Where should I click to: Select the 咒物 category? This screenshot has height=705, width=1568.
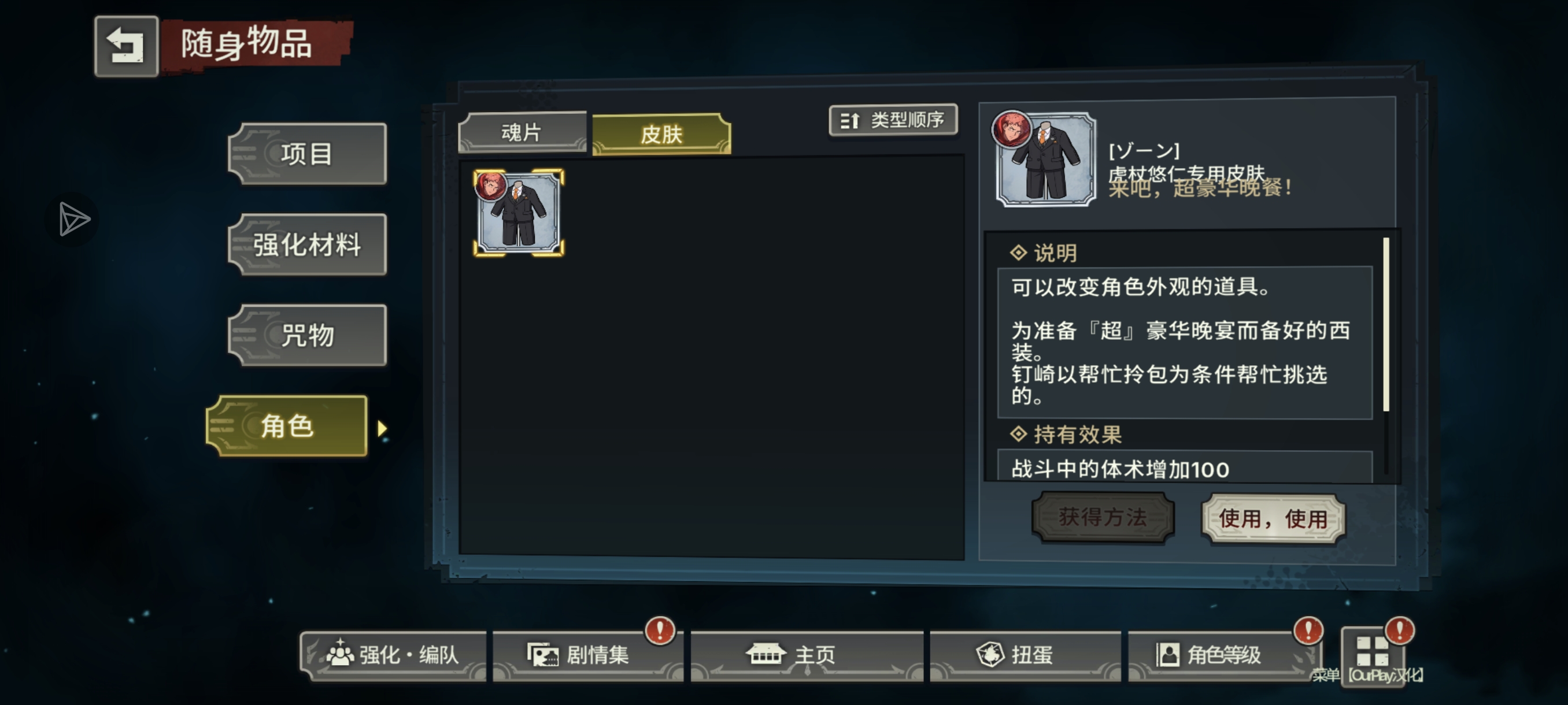[x=308, y=335]
